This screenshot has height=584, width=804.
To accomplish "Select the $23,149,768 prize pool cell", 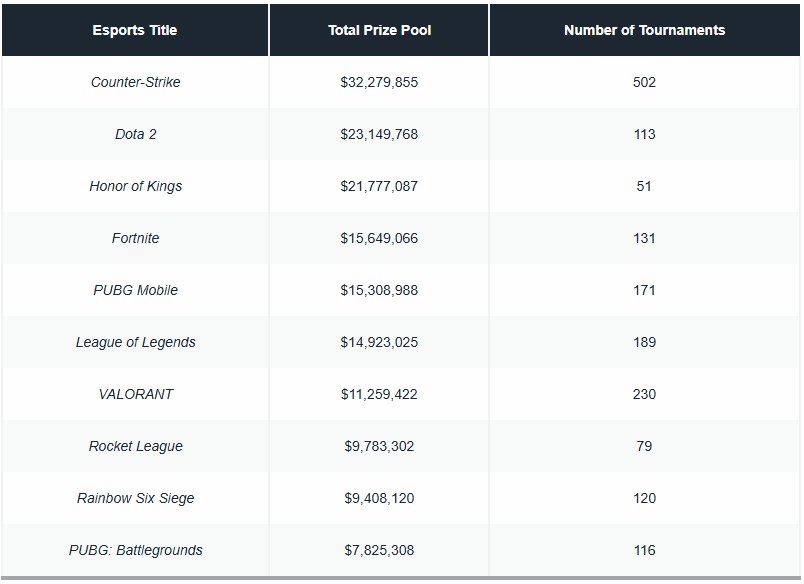I will [379, 134].
